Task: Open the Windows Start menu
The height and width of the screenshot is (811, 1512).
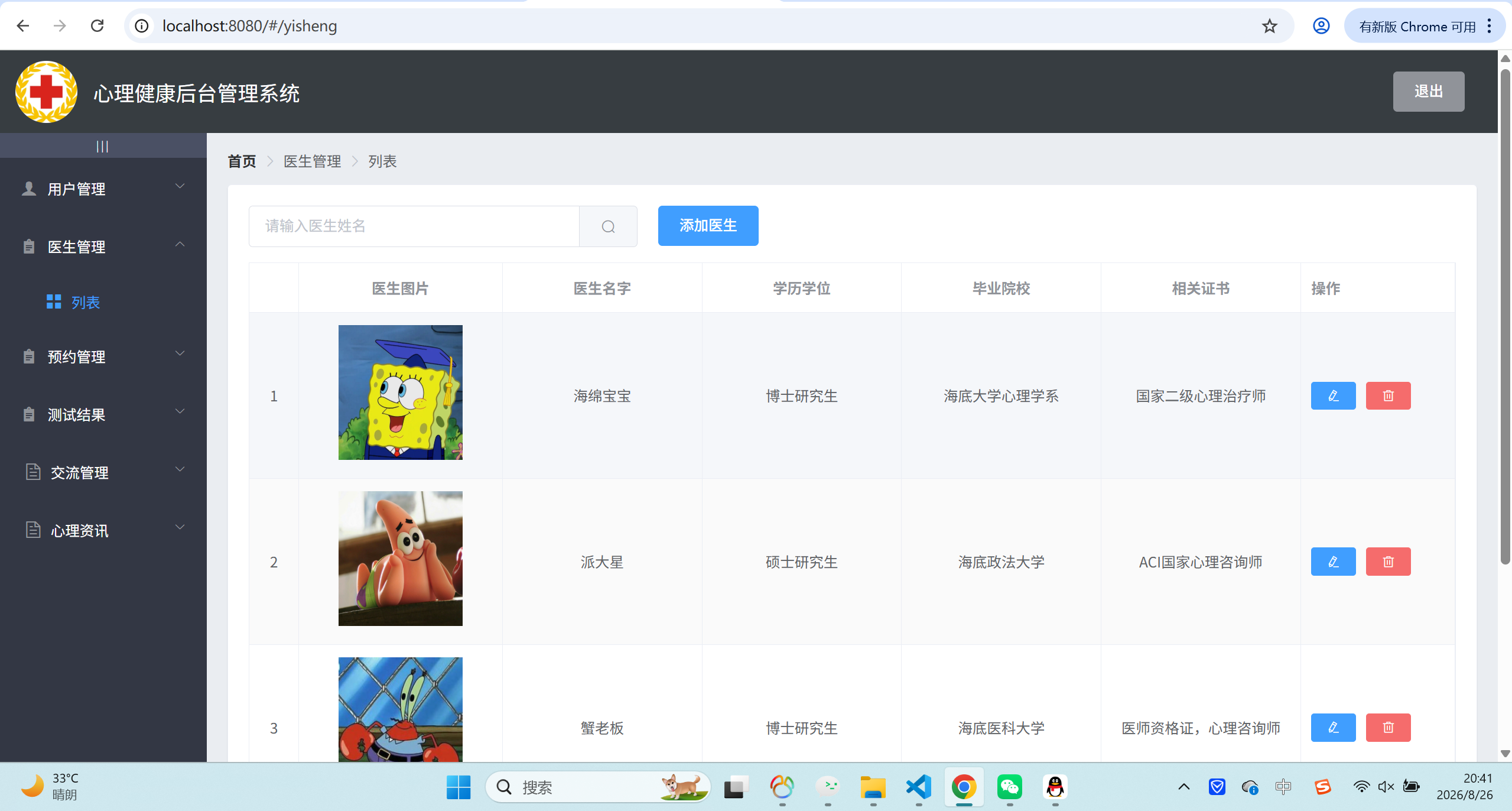Action: 459,787
